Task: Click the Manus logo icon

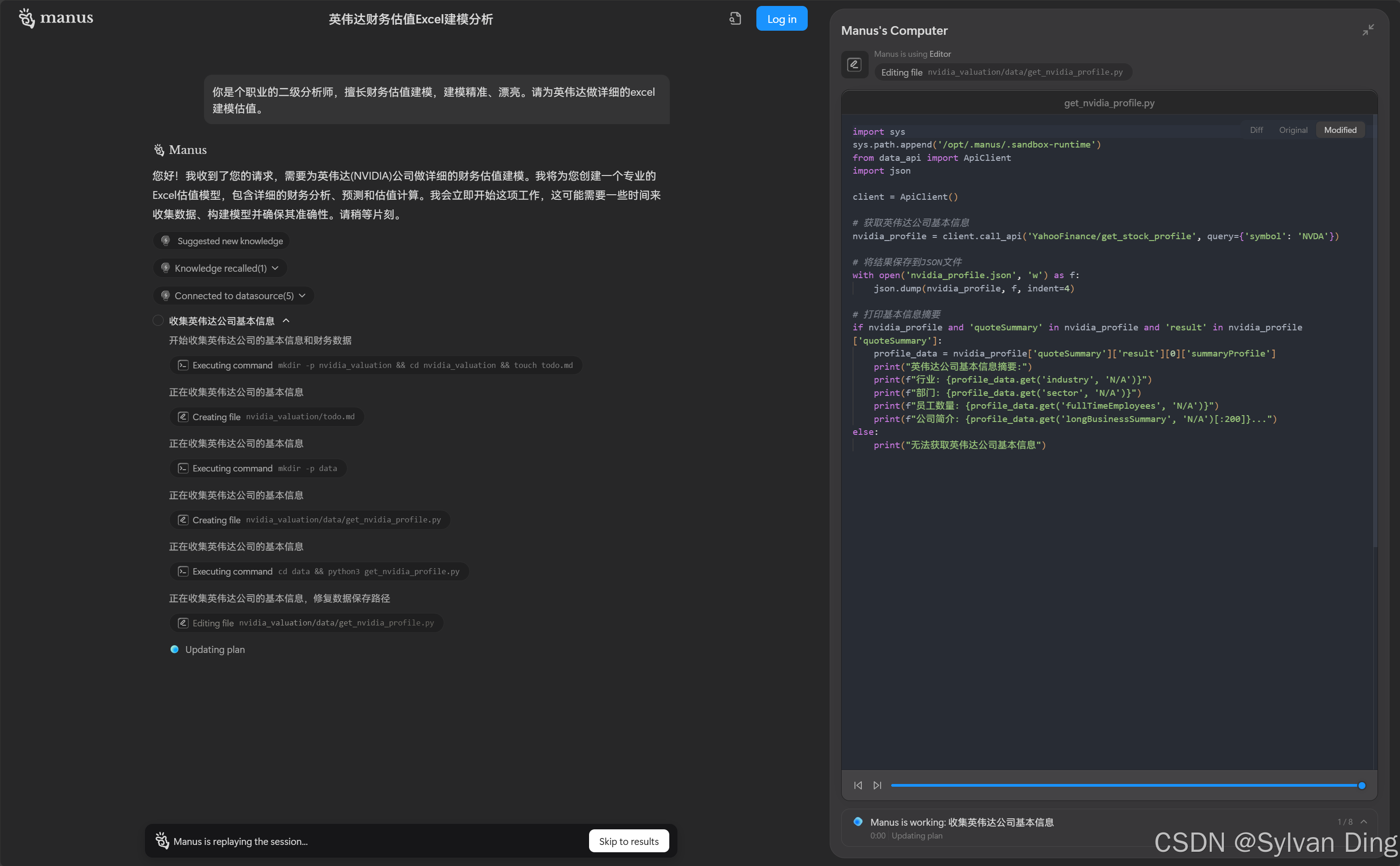Action: (x=26, y=18)
